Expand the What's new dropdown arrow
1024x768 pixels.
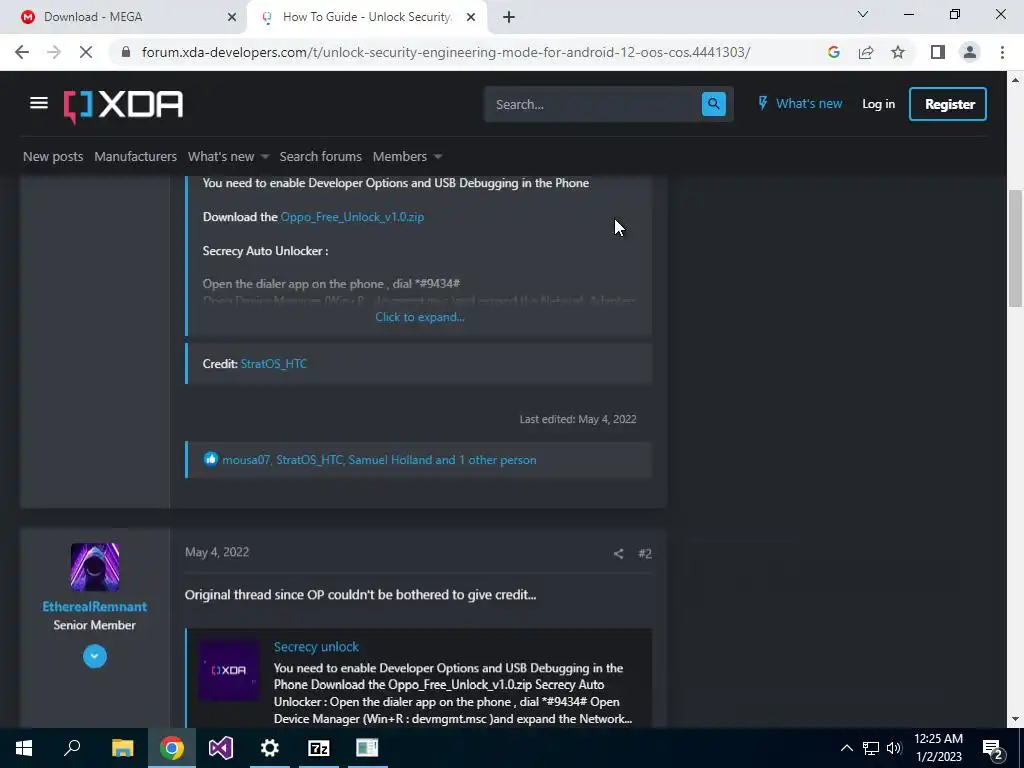pyautogui.click(x=264, y=157)
